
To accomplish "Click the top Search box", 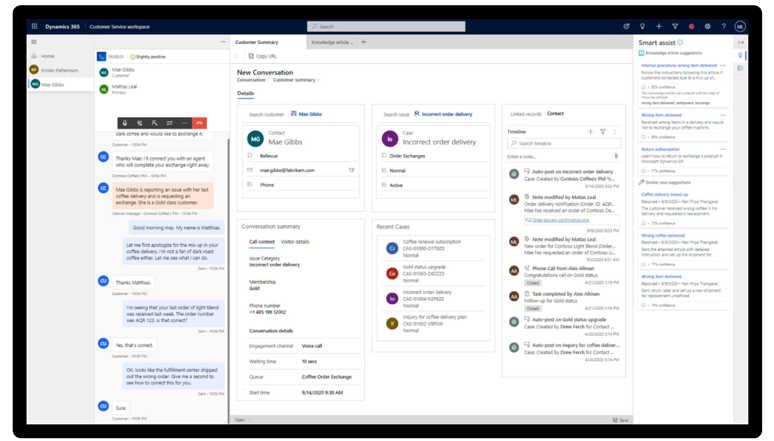I will point(386,26).
